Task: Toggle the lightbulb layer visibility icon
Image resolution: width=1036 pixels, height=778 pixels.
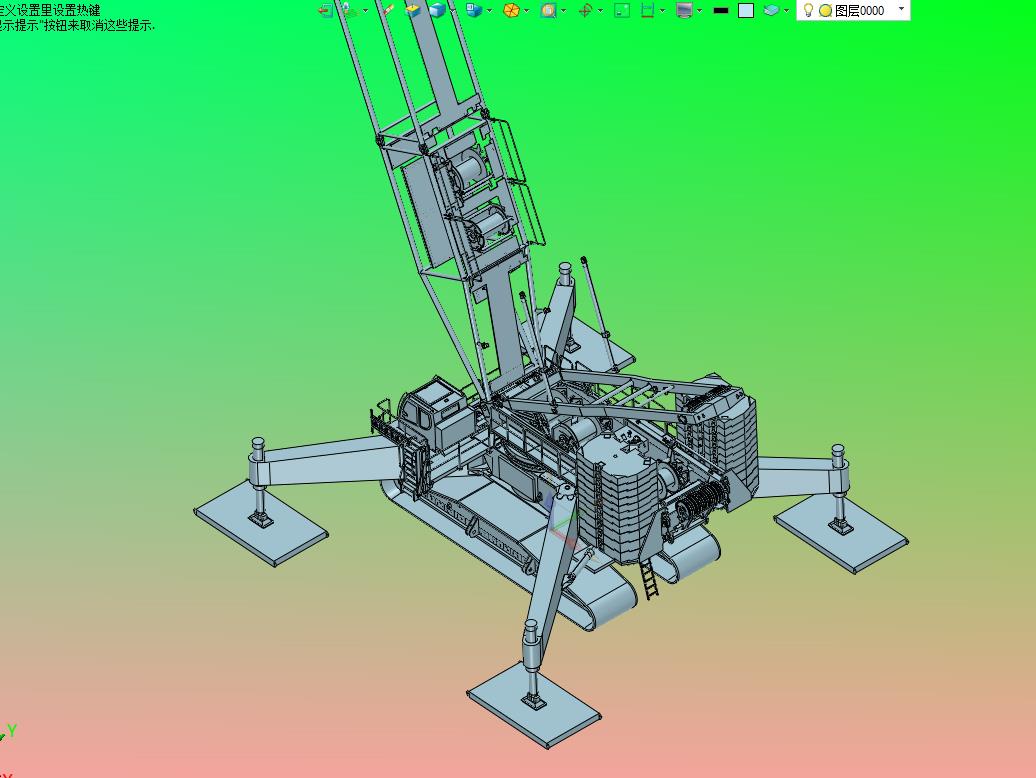Action: (x=808, y=10)
